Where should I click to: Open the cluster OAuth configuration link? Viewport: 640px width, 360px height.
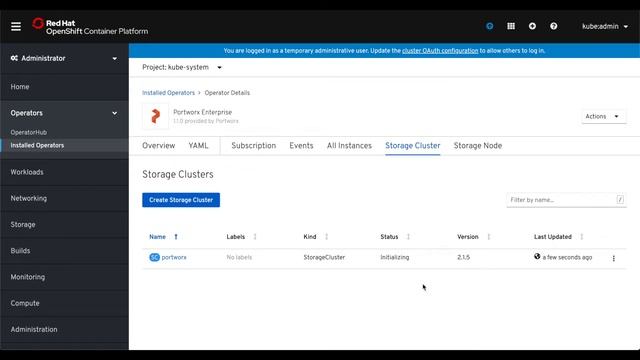tap(440, 51)
